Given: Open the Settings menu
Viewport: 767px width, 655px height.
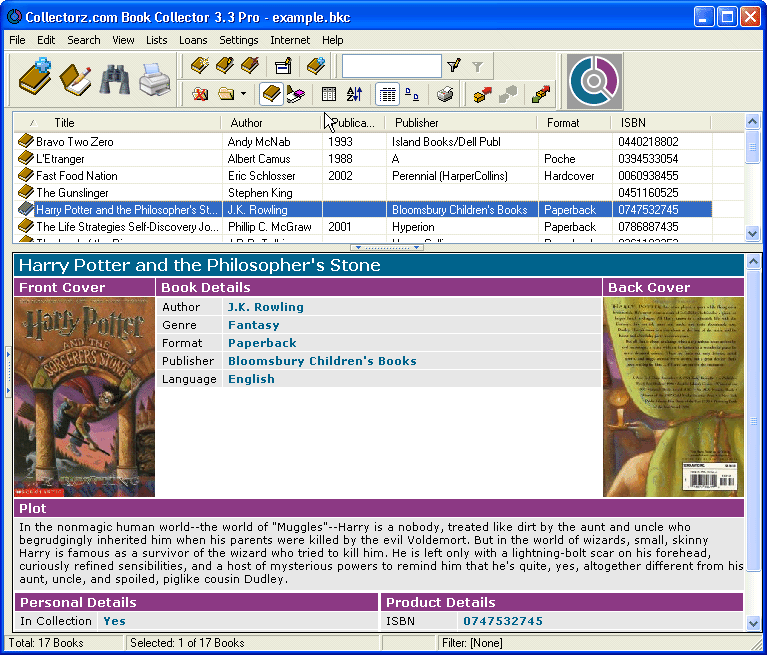Looking at the screenshot, I should [x=239, y=40].
